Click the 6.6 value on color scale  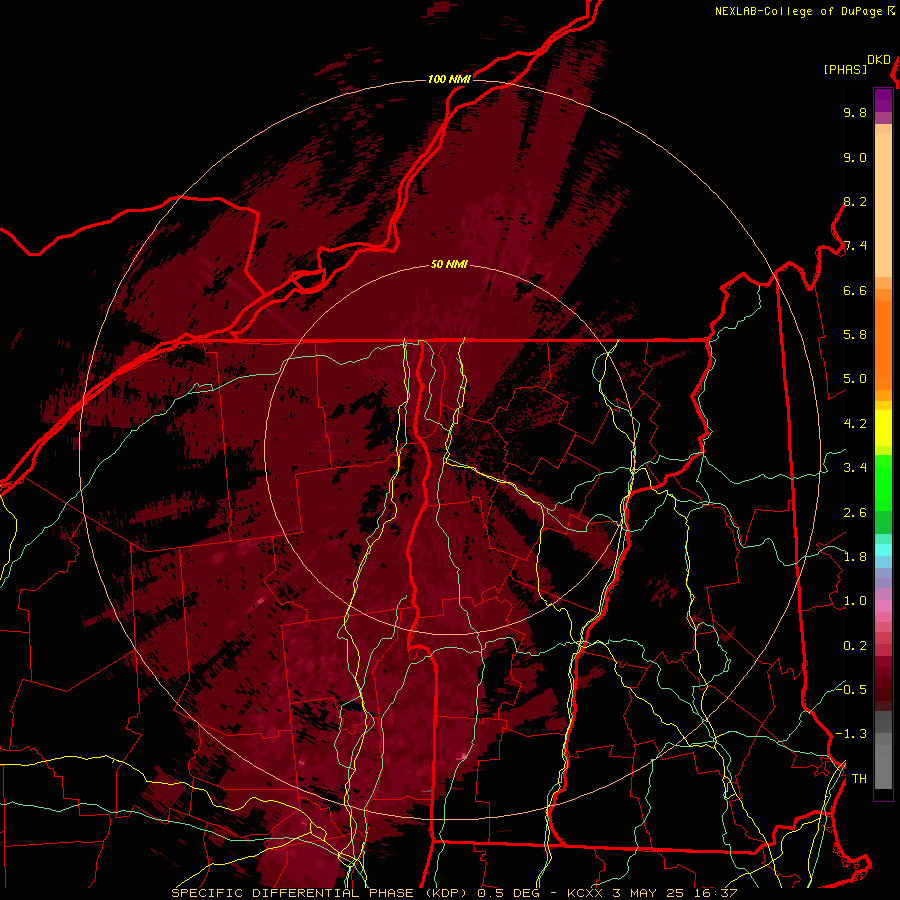(855, 290)
